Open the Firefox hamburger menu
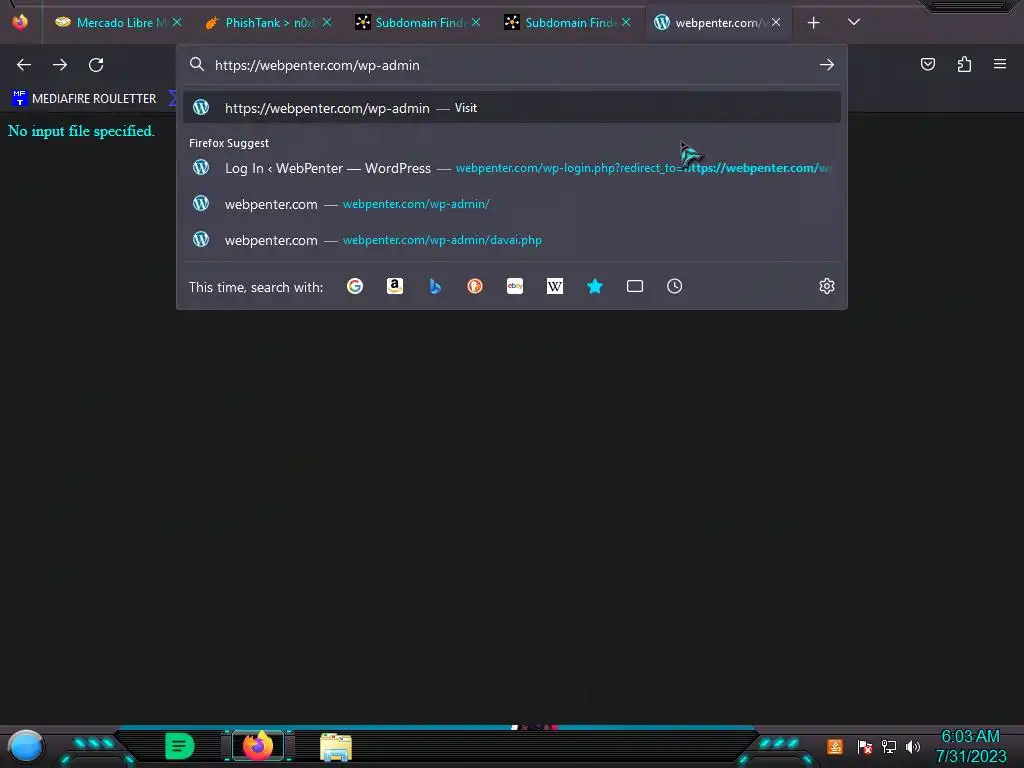This screenshot has height=768, width=1024. pyautogui.click(x=1000, y=64)
